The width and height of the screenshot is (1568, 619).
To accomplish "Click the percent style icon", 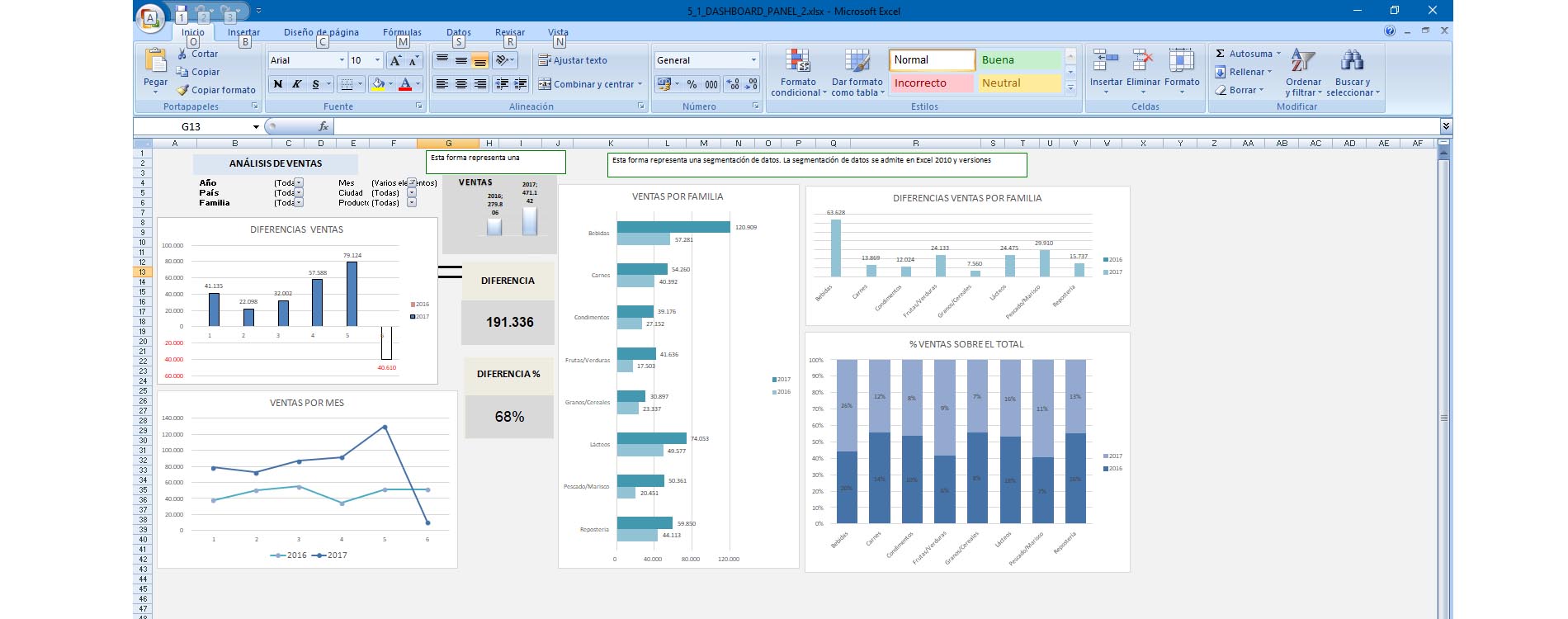I will tap(692, 84).
